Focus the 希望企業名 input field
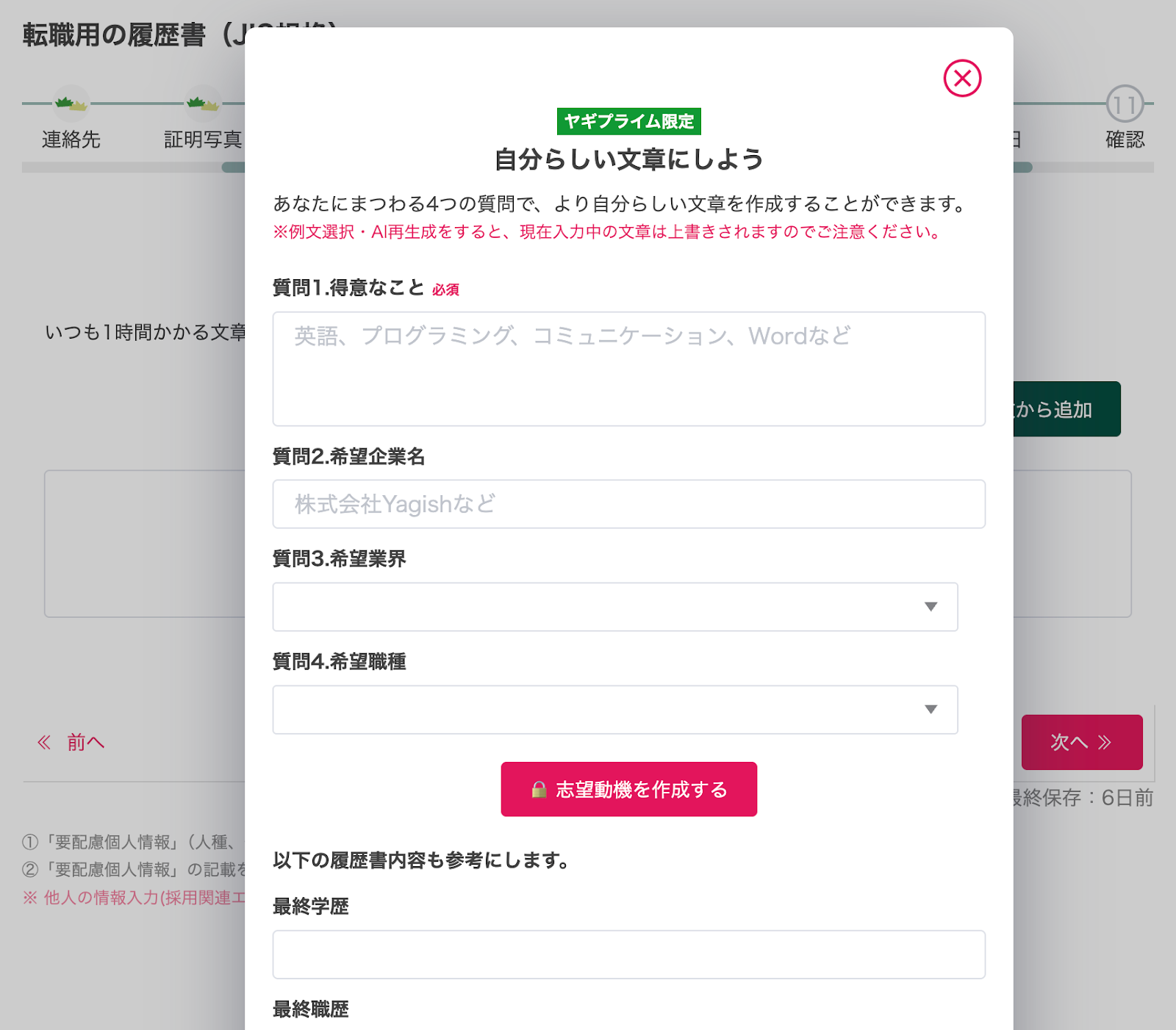This screenshot has height=1030, width=1176. tap(628, 504)
